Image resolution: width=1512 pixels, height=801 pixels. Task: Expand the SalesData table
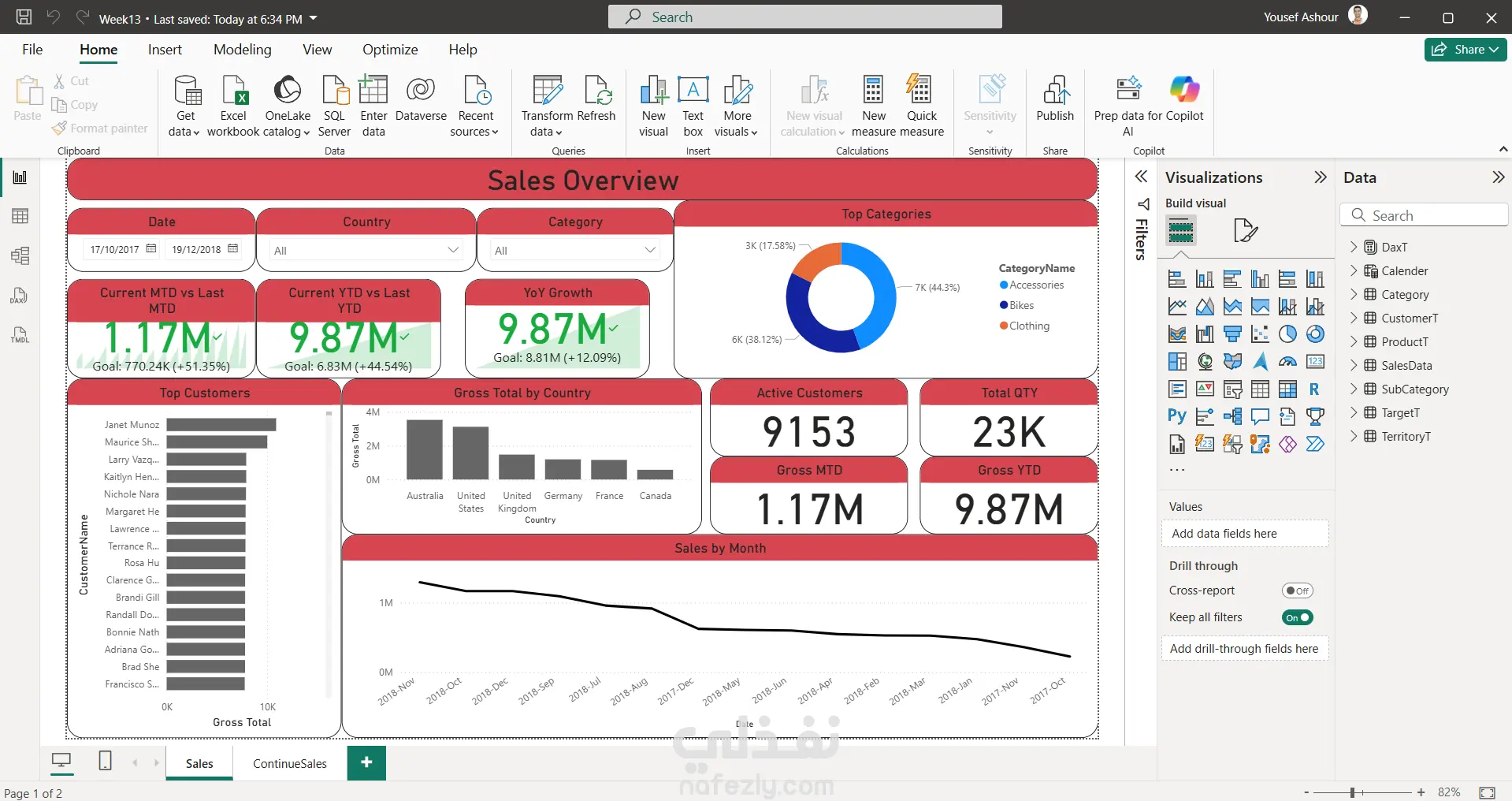pos(1354,365)
